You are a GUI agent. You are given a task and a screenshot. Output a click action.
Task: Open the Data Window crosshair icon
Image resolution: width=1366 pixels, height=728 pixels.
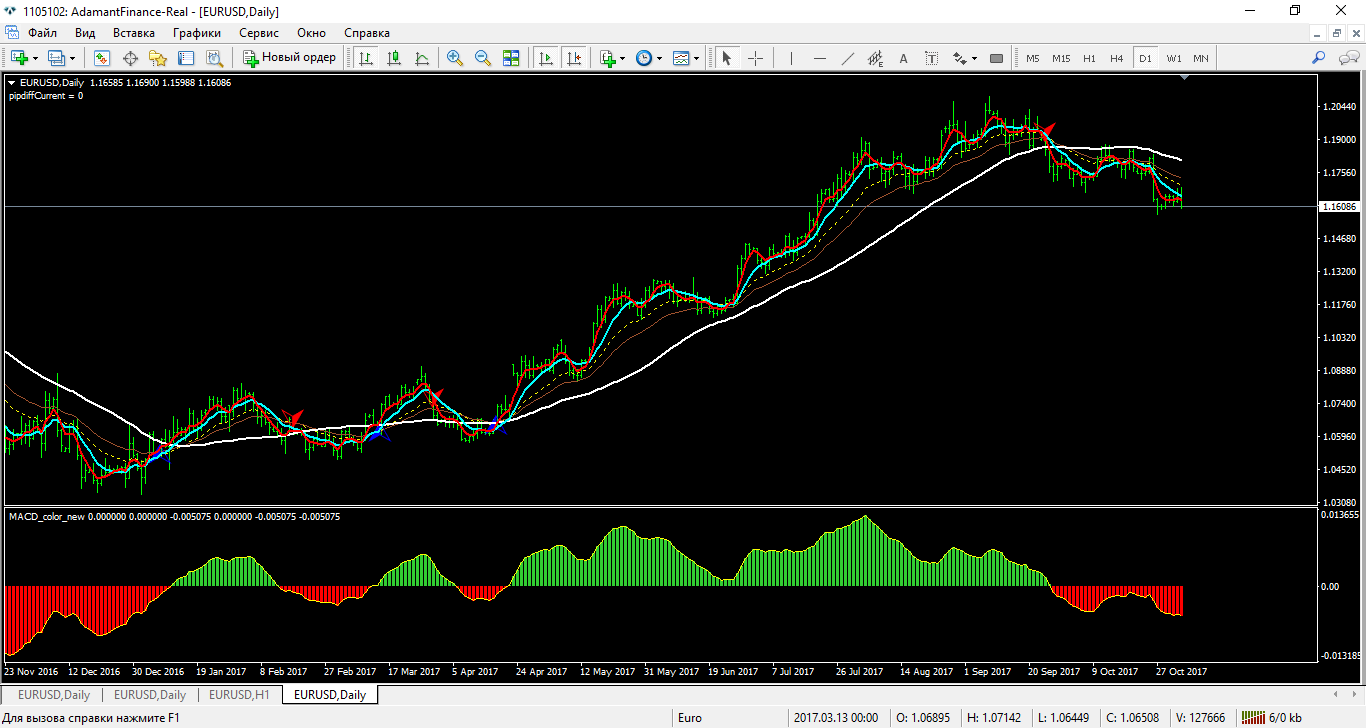tap(130, 58)
